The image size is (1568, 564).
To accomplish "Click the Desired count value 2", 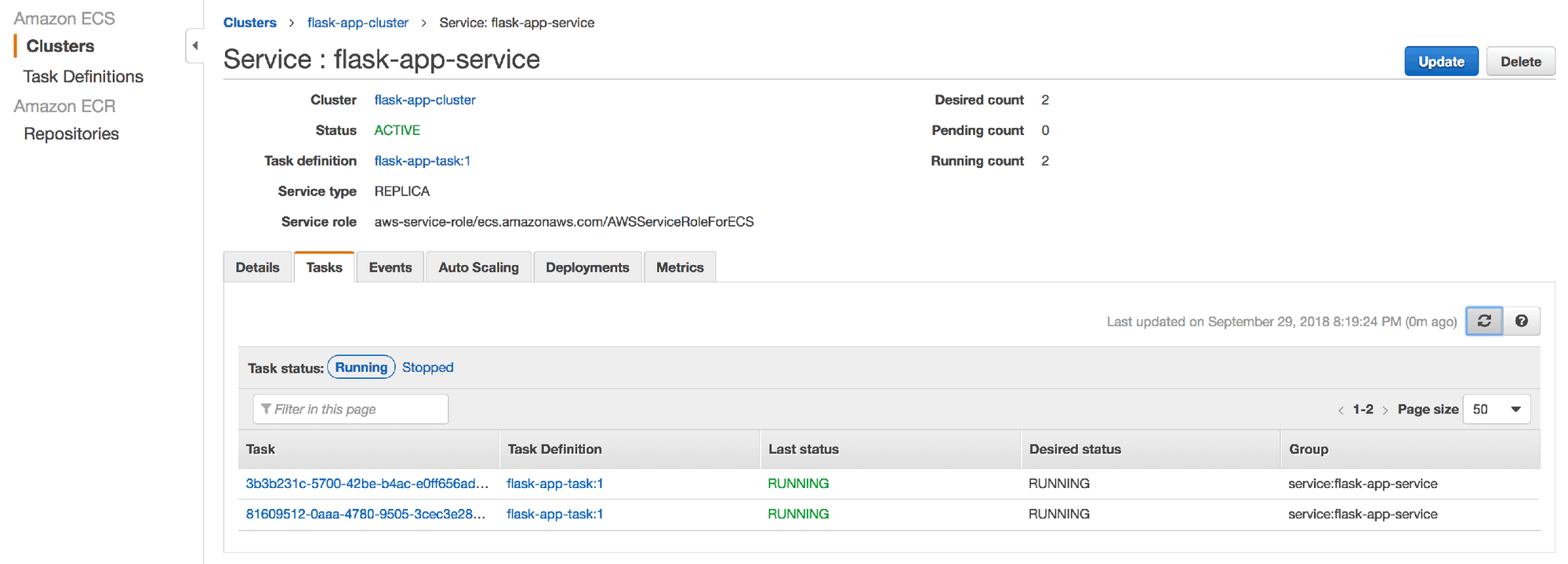I will (x=1045, y=100).
